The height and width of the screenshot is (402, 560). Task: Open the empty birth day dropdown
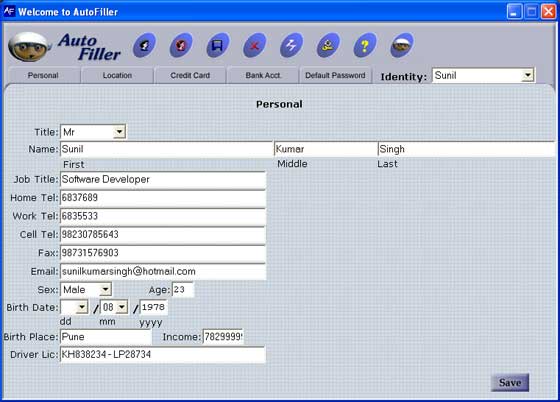(x=82, y=307)
